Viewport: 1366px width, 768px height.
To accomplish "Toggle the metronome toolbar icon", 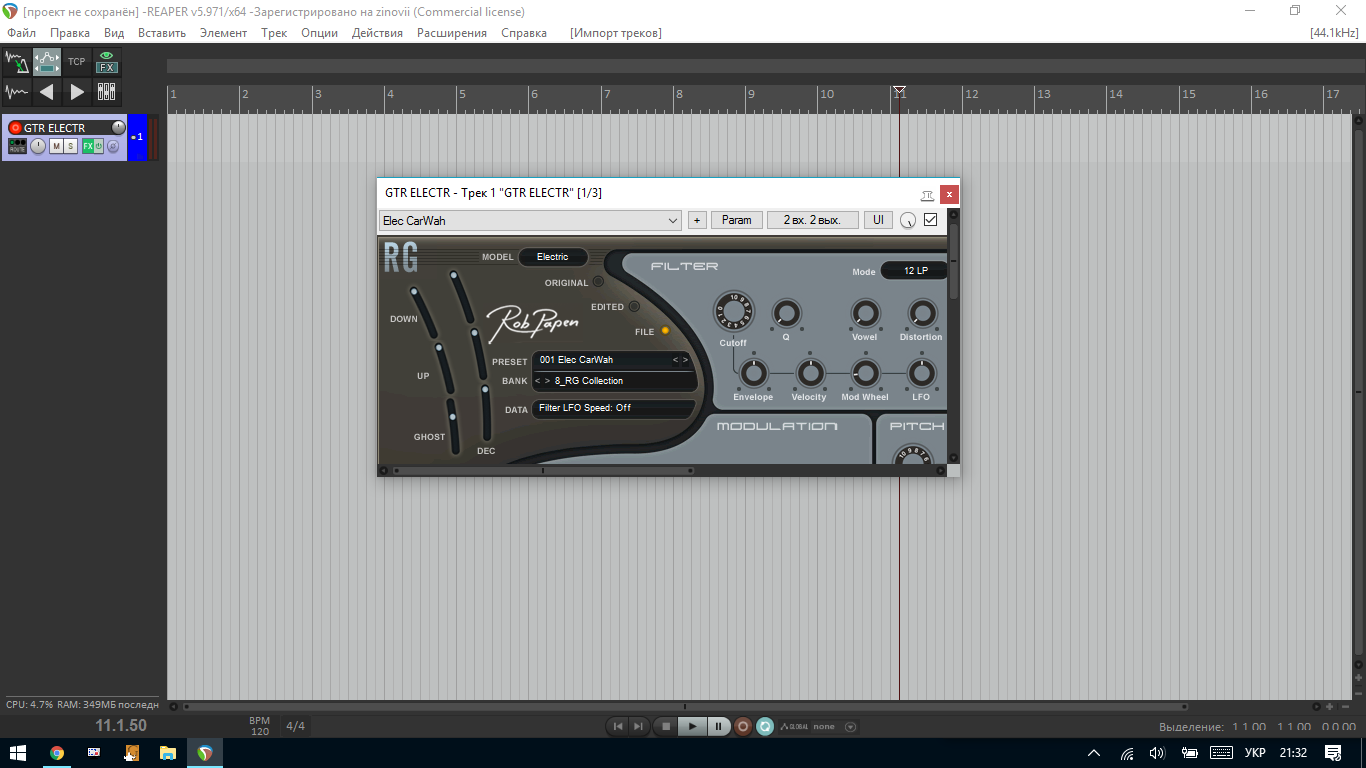I will pos(17,62).
